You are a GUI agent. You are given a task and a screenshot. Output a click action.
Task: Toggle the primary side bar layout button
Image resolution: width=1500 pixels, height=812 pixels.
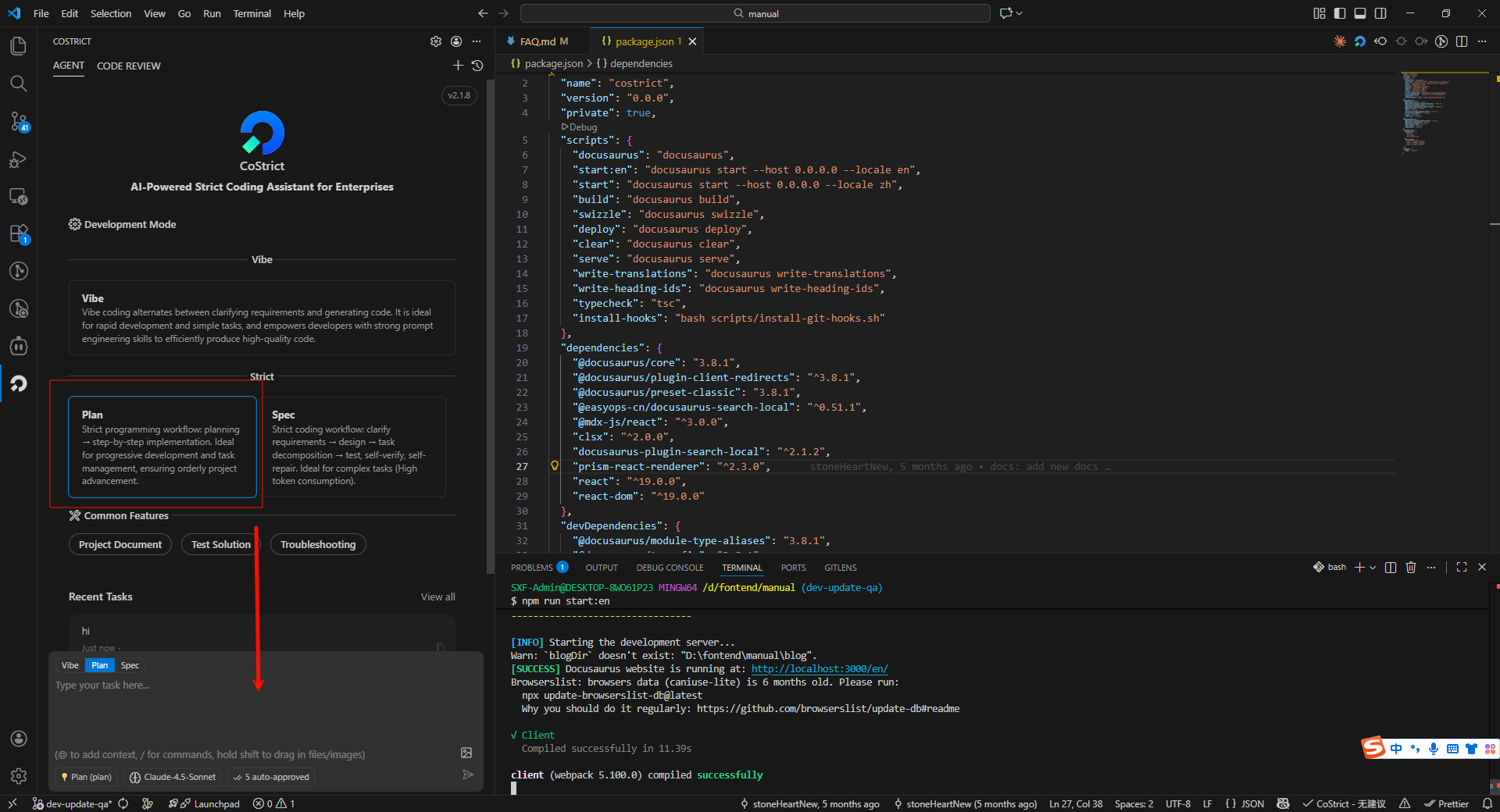point(1340,13)
